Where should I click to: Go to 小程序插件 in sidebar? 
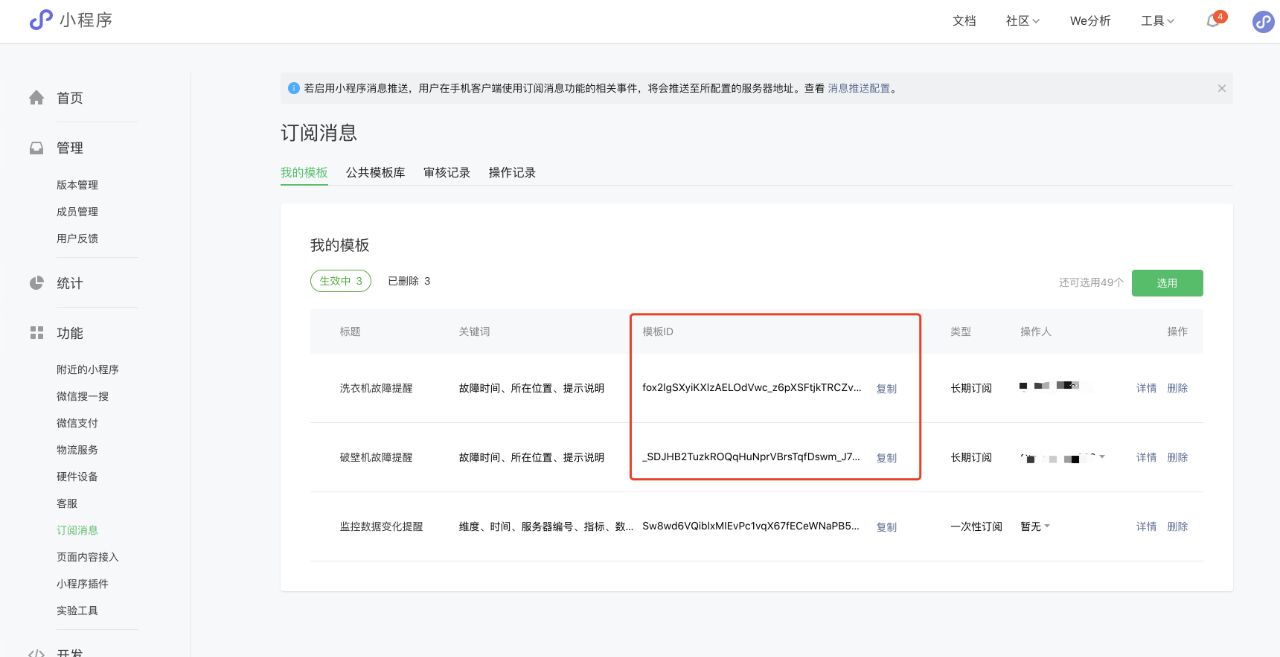[83, 584]
